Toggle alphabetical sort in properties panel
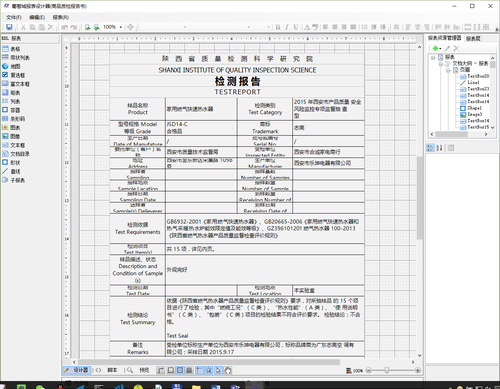 coord(439,148)
